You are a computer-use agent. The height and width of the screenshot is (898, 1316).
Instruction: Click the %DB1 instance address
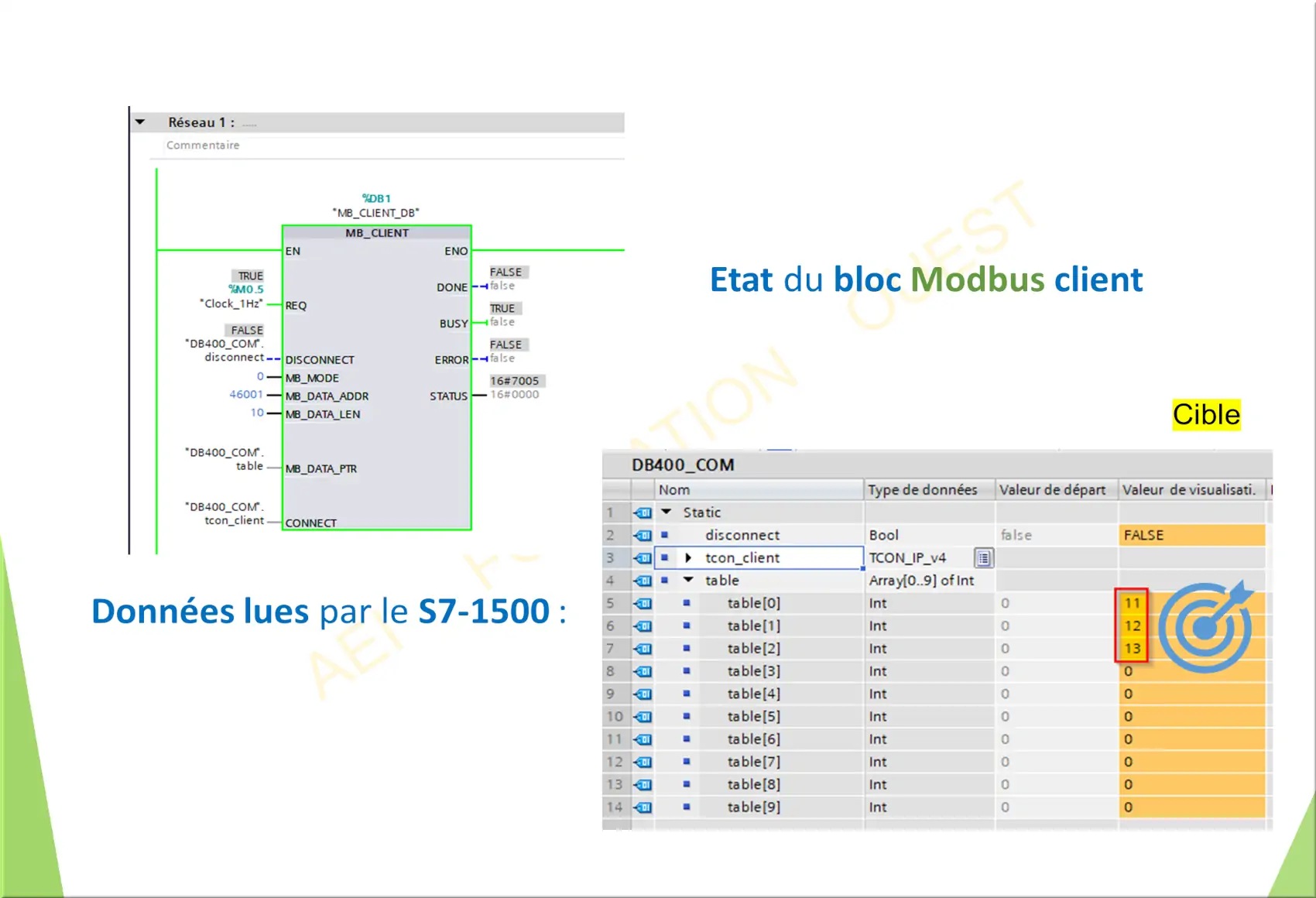[x=376, y=198]
